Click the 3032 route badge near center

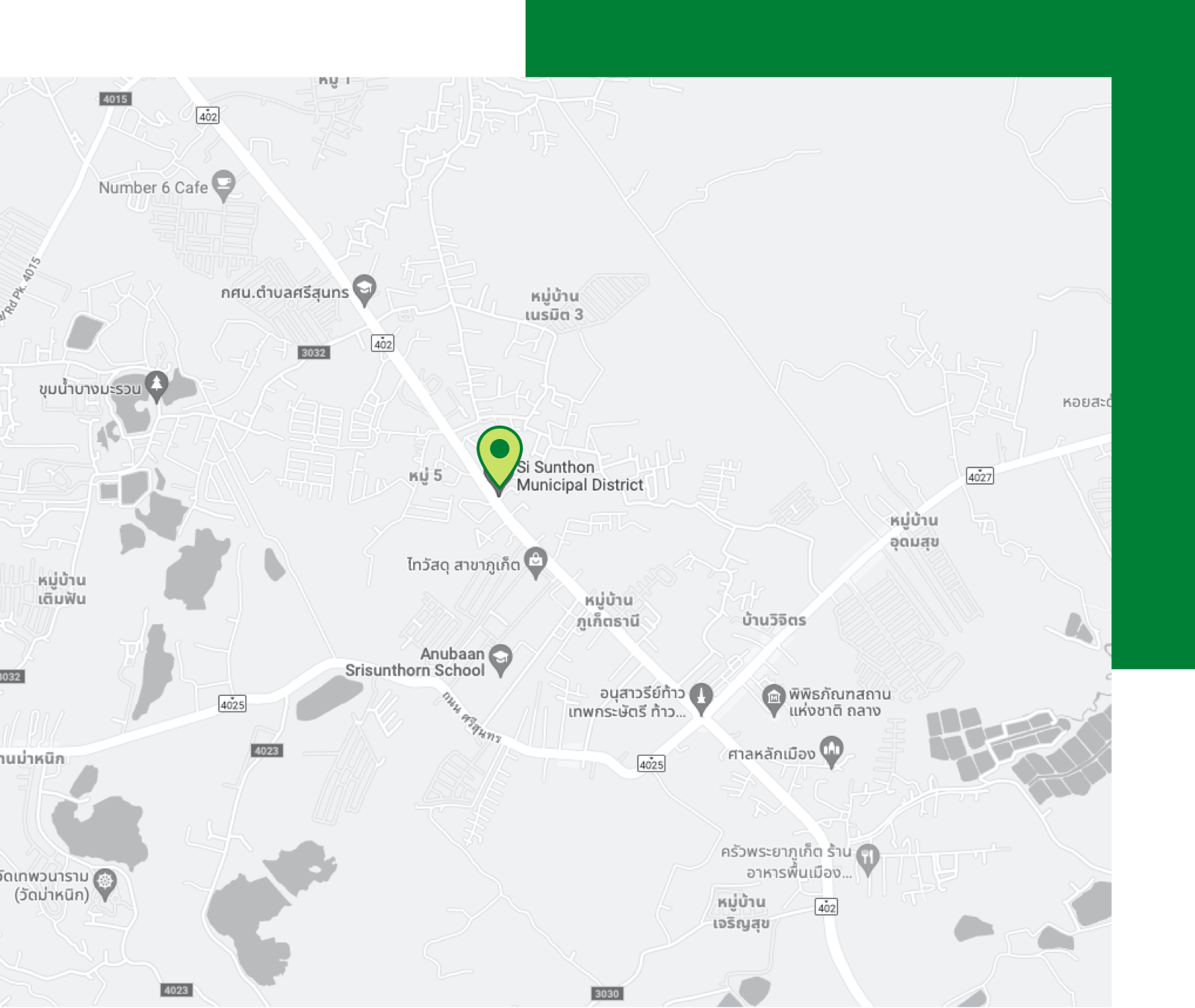coord(314,352)
